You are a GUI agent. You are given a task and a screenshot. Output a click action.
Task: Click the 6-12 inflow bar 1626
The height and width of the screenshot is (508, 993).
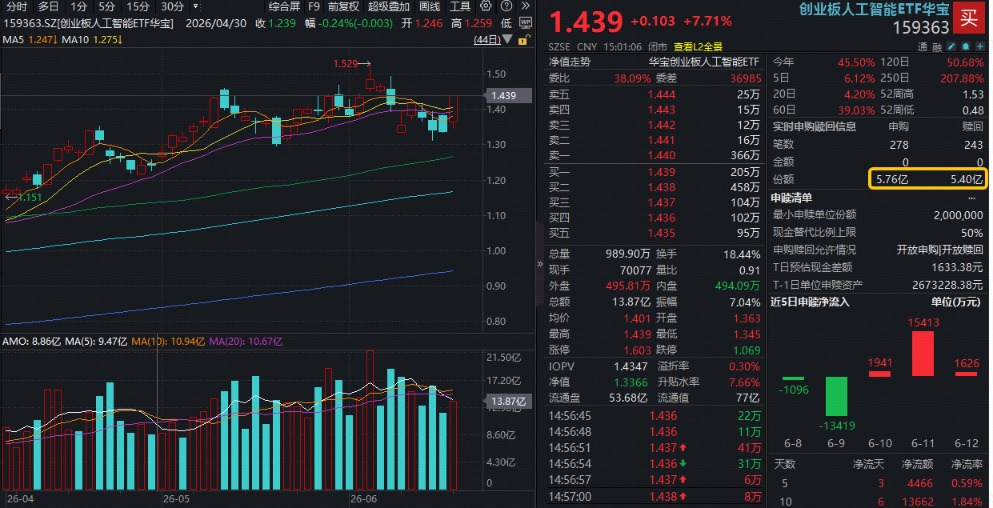[x=966, y=374]
